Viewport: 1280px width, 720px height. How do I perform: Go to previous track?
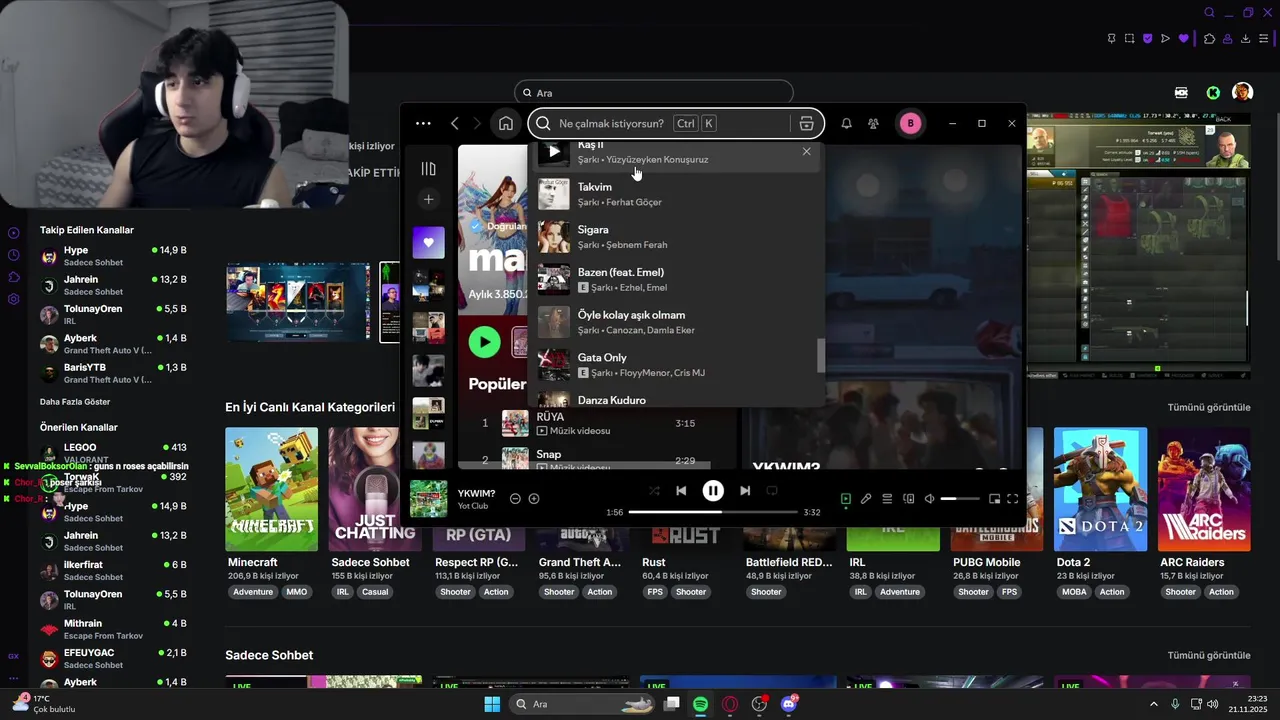coord(681,491)
